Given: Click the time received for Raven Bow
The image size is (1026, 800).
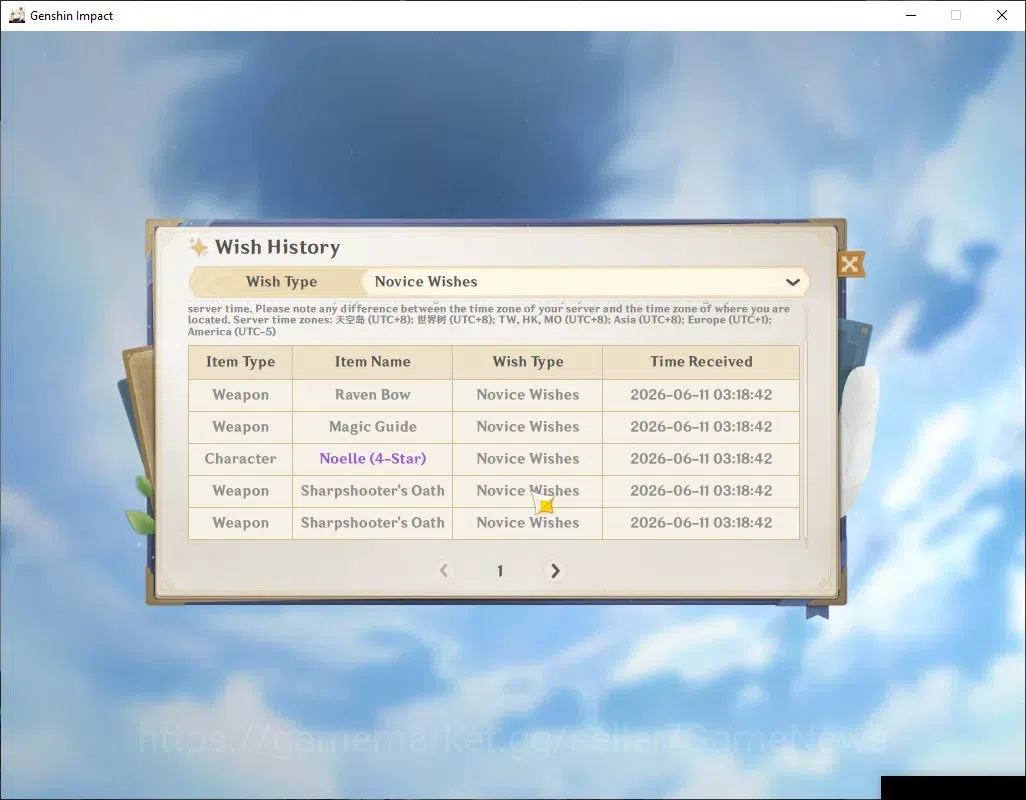Looking at the screenshot, I should click(x=701, y=395).
